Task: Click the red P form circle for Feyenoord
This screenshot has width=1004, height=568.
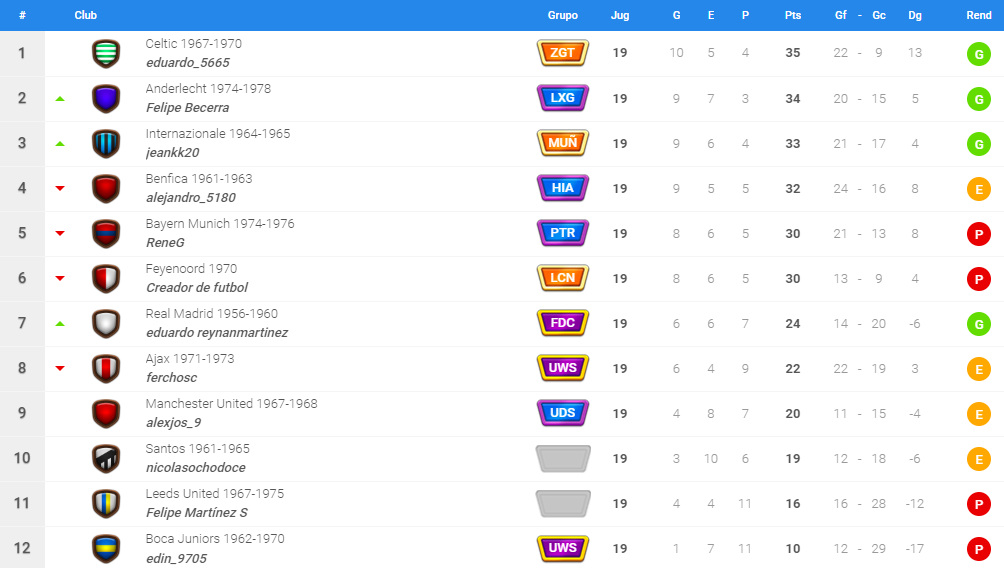Action: click(978, 279)
